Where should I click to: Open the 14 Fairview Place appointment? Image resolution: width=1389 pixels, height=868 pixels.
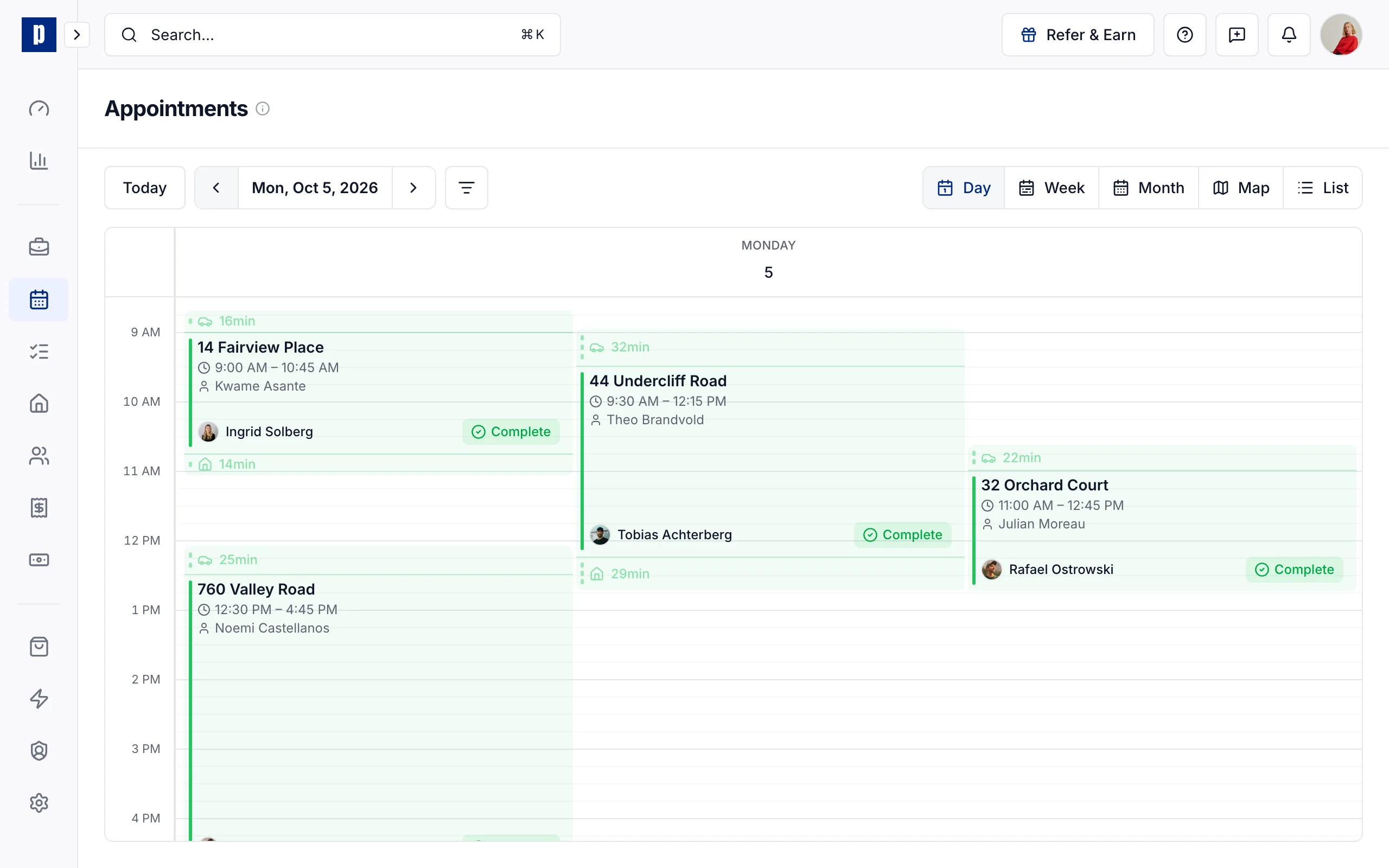379,393
